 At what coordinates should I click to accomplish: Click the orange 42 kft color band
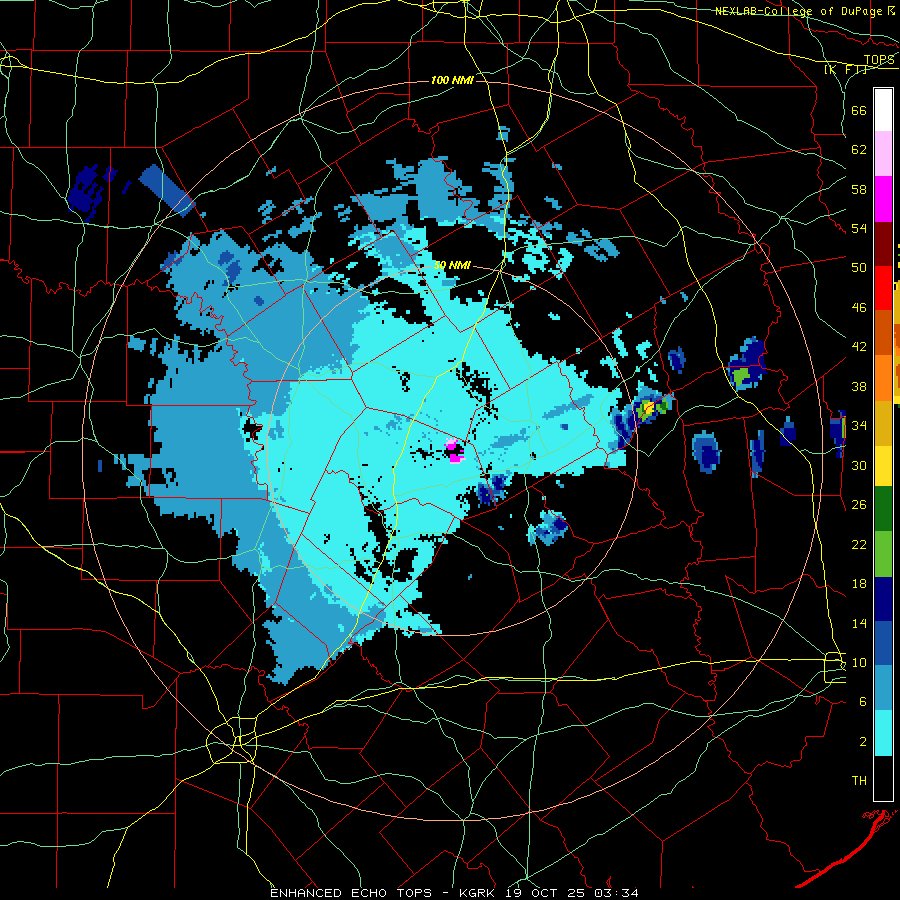click(x=883, y=378)
